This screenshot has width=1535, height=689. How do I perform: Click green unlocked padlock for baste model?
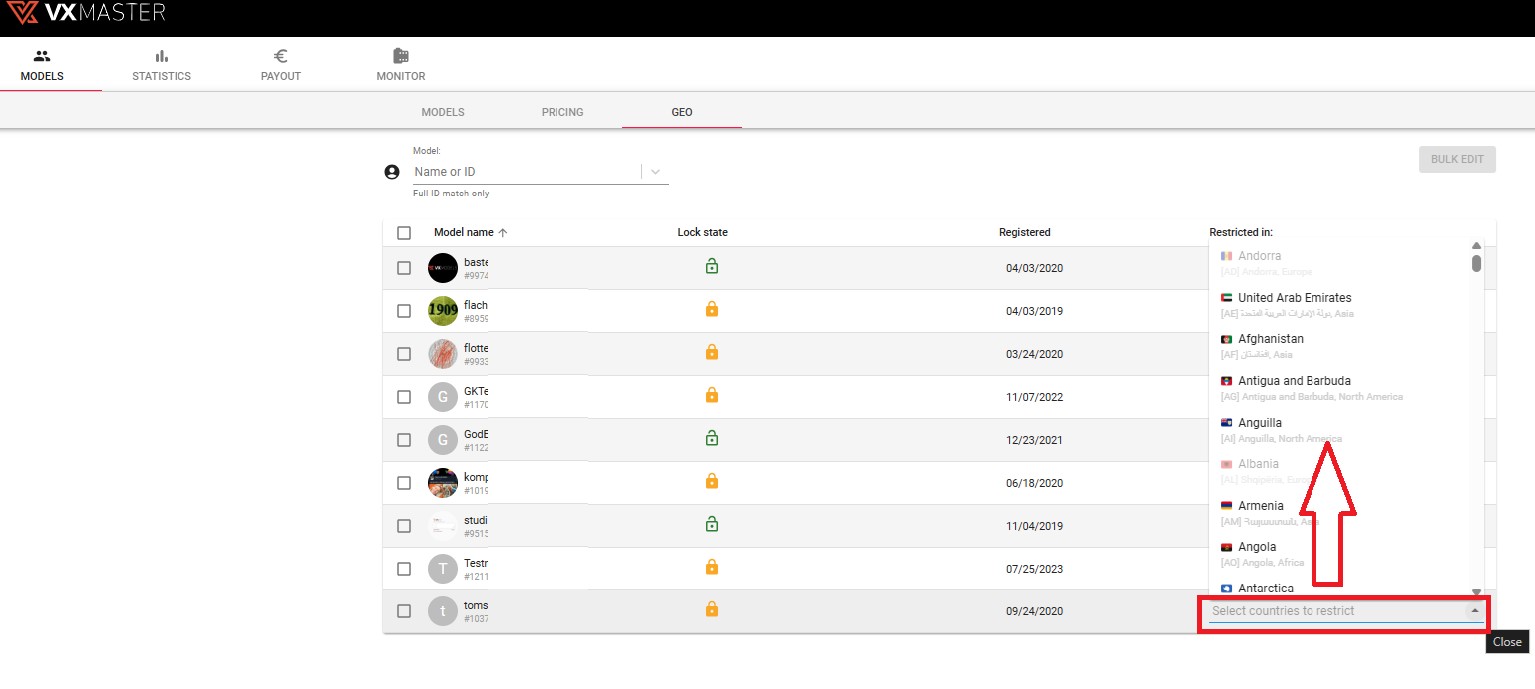(712, 267)
